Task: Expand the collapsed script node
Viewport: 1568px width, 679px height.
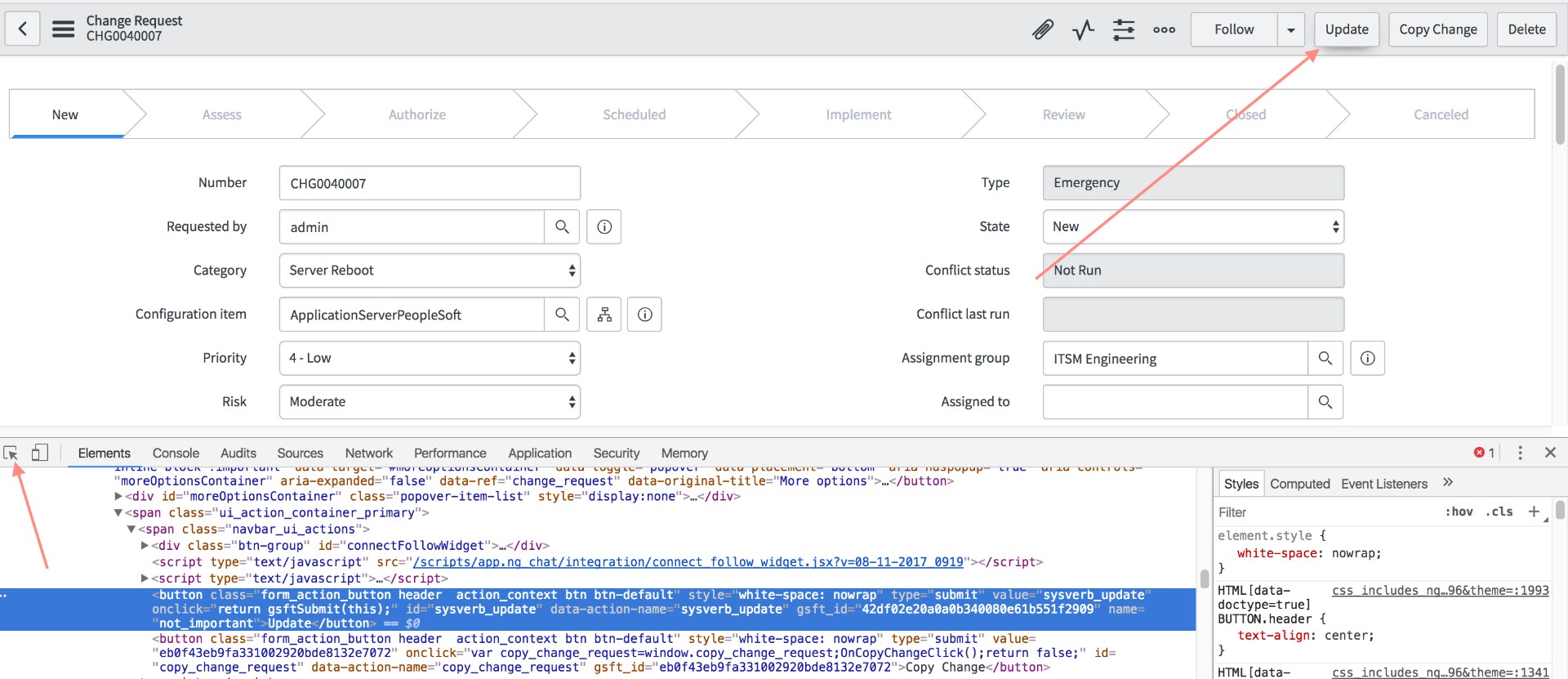Action: (145, 578)
